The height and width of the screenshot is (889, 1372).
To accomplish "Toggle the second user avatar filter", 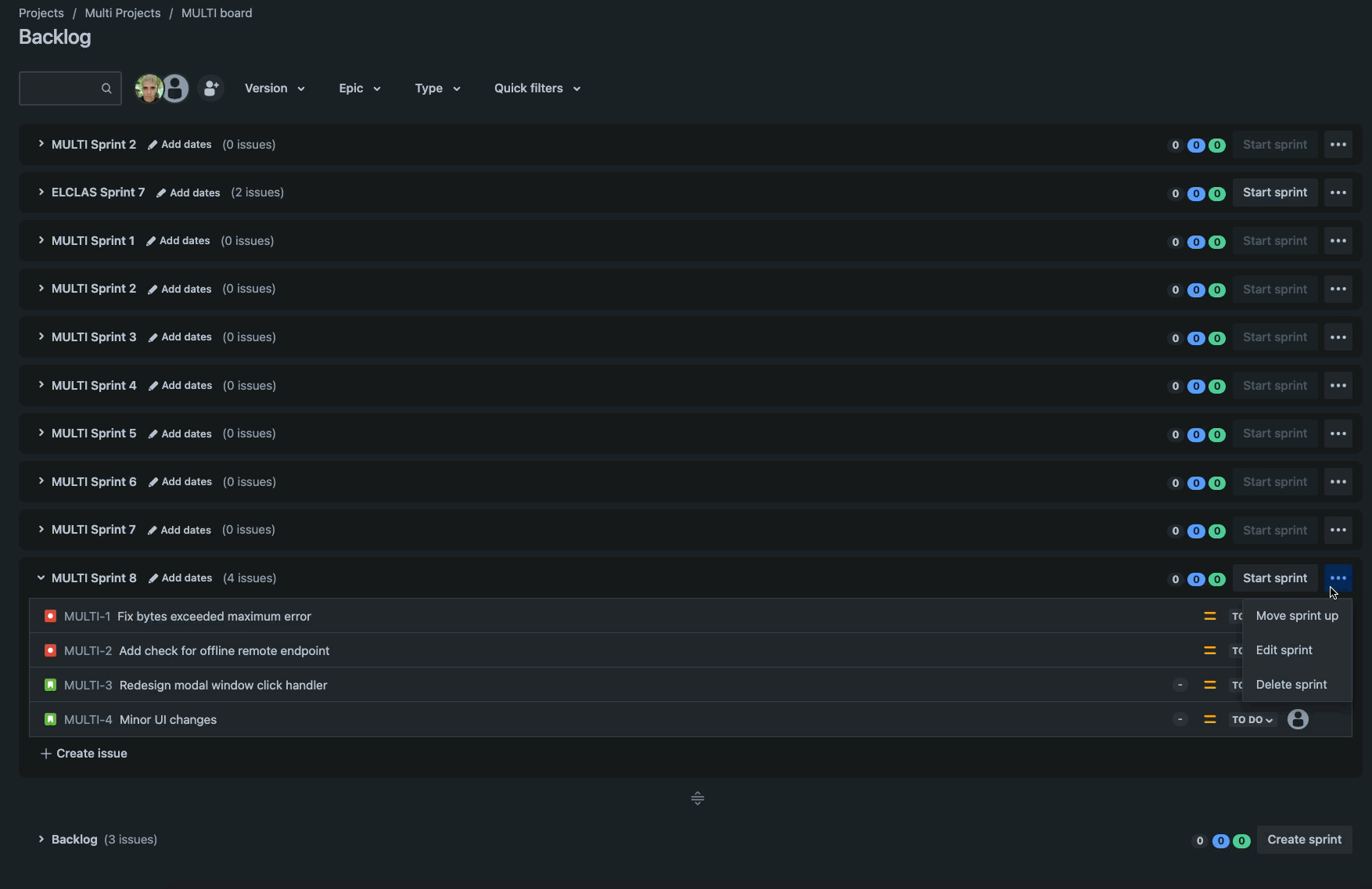I will [176, 88].
